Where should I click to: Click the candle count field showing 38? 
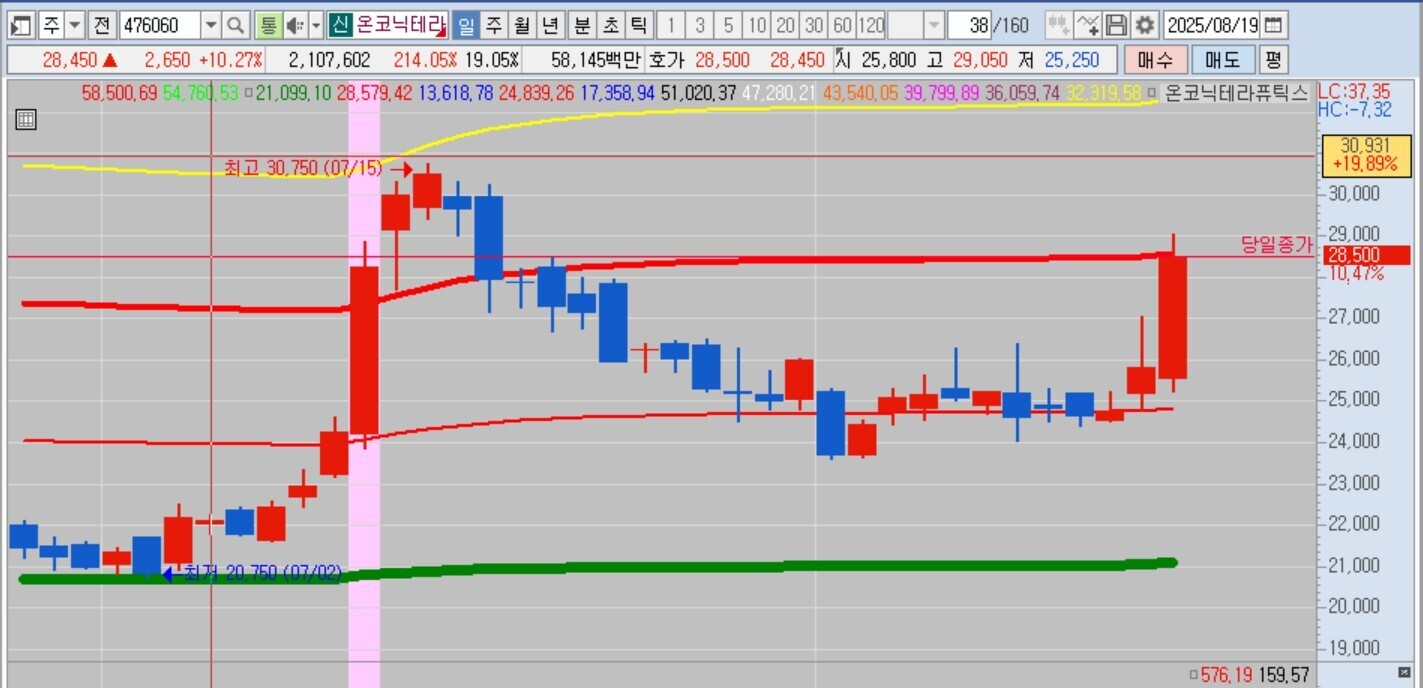point(968,25)
